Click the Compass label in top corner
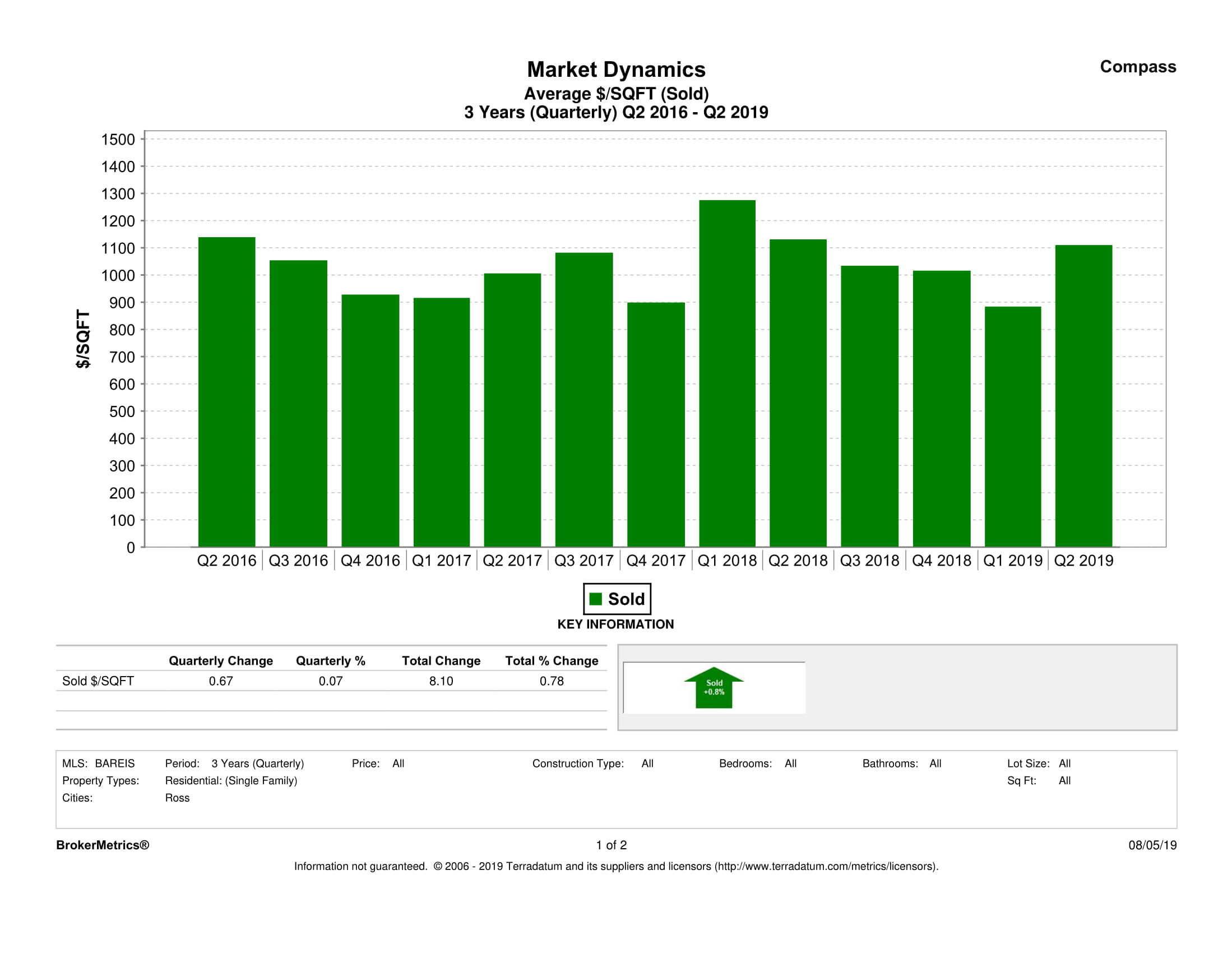Image resolution: width=1232 pixels, height=953 pixels. pyautogui.click(x=1137, y=67)
